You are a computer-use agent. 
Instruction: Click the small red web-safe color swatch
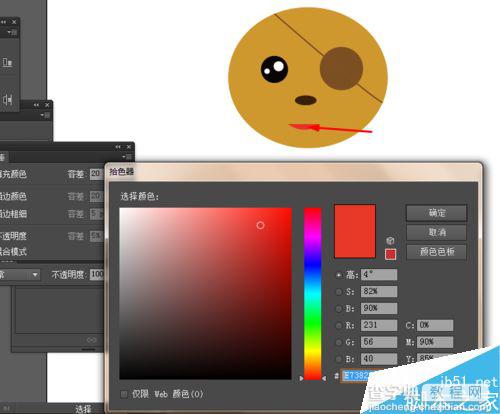390,254
